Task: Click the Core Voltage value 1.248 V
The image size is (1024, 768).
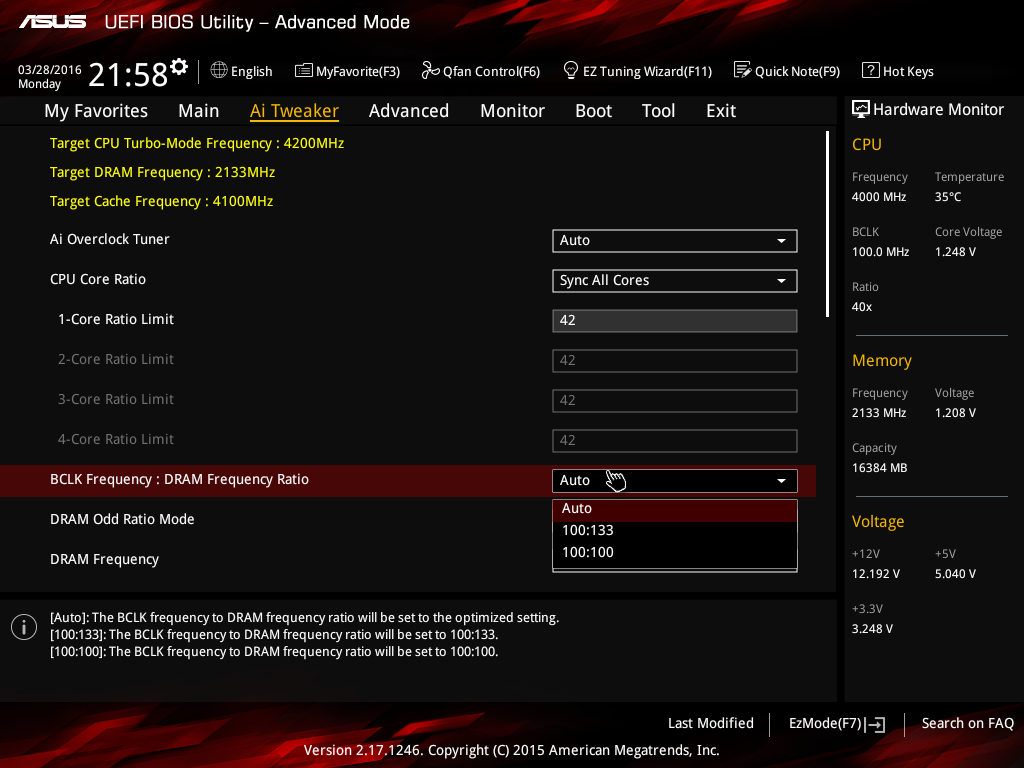Action: click(955, 251)
